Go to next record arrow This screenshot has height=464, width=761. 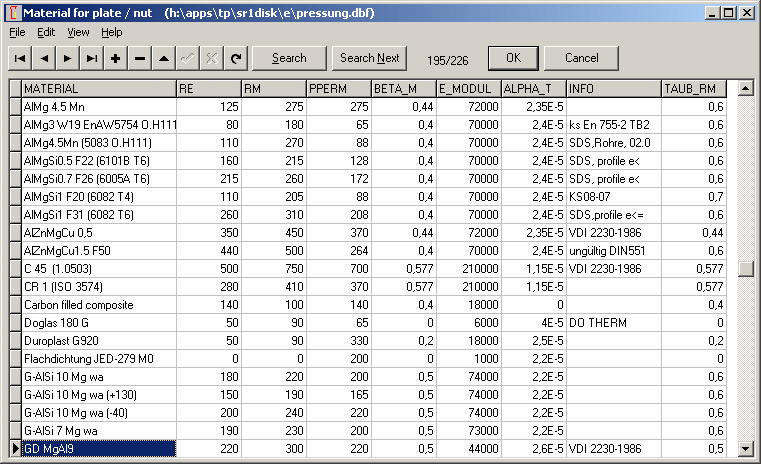click(x=68, y=58)
